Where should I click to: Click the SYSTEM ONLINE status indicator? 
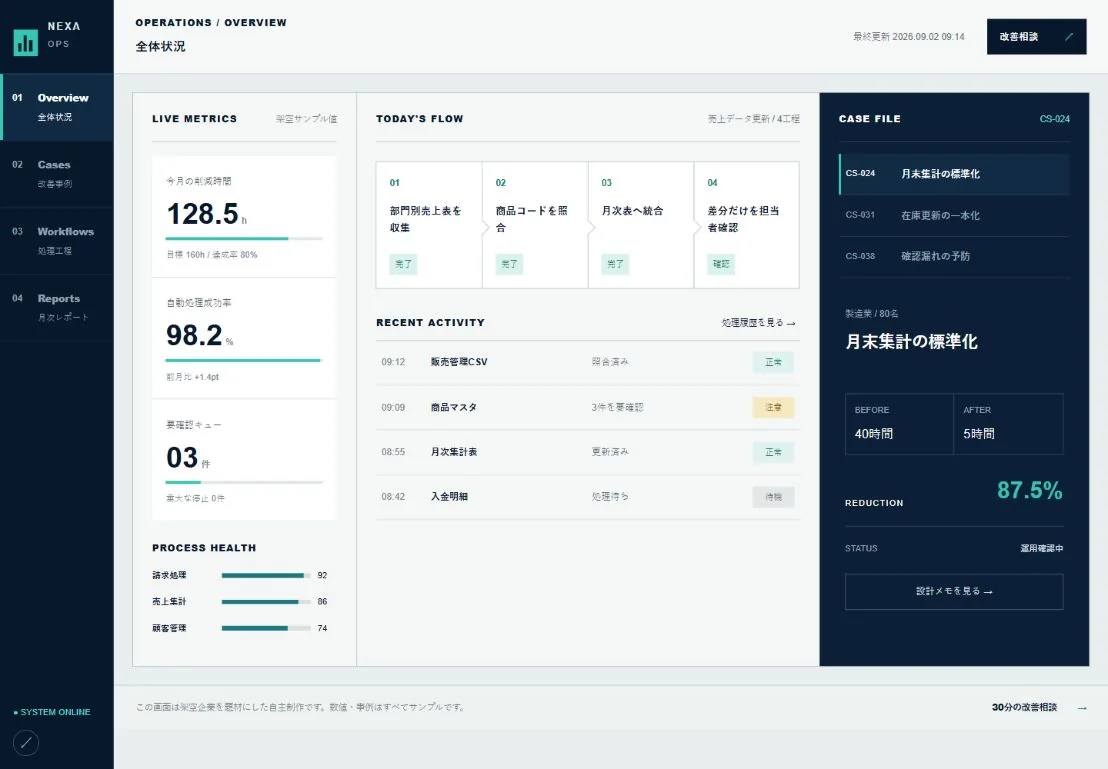tap(52, 712)
